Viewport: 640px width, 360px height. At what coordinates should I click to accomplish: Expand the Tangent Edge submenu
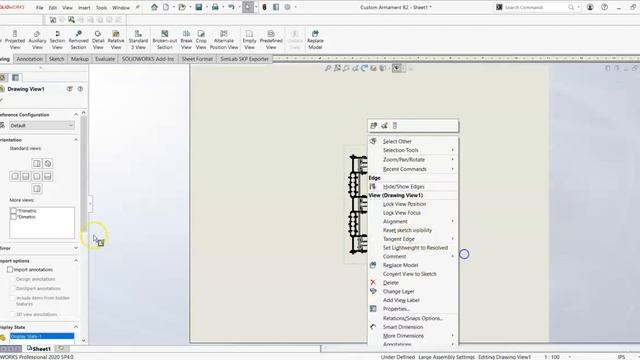413,239
